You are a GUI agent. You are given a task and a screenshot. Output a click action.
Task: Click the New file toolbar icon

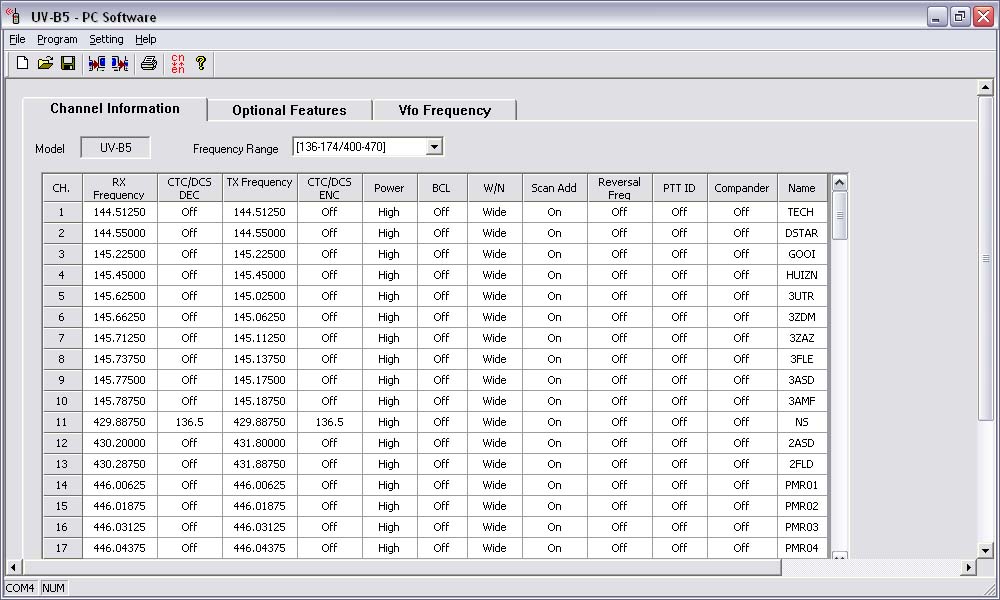(22, 64)
